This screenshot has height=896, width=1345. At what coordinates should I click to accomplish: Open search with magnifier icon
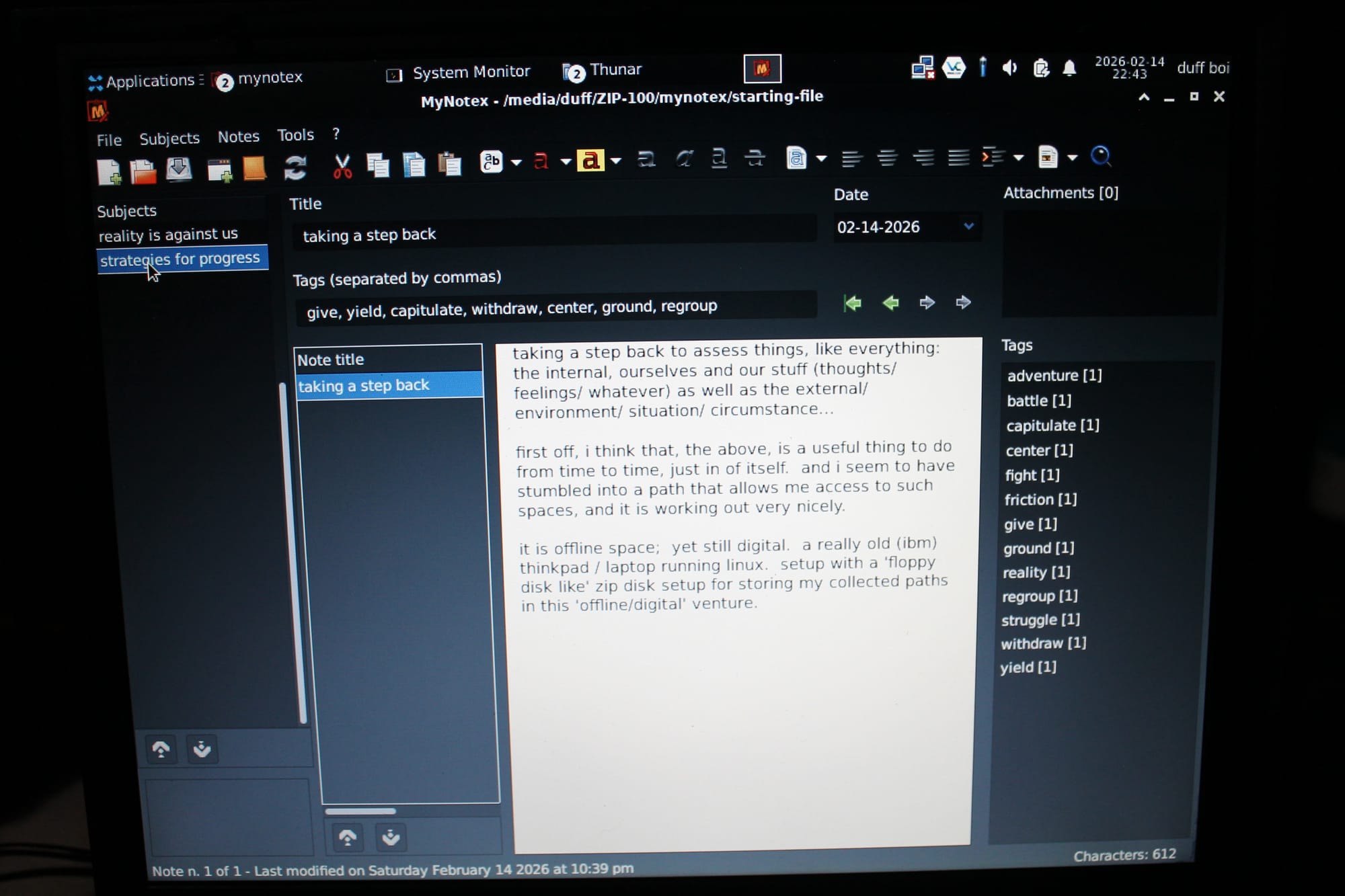[1101, 157]
